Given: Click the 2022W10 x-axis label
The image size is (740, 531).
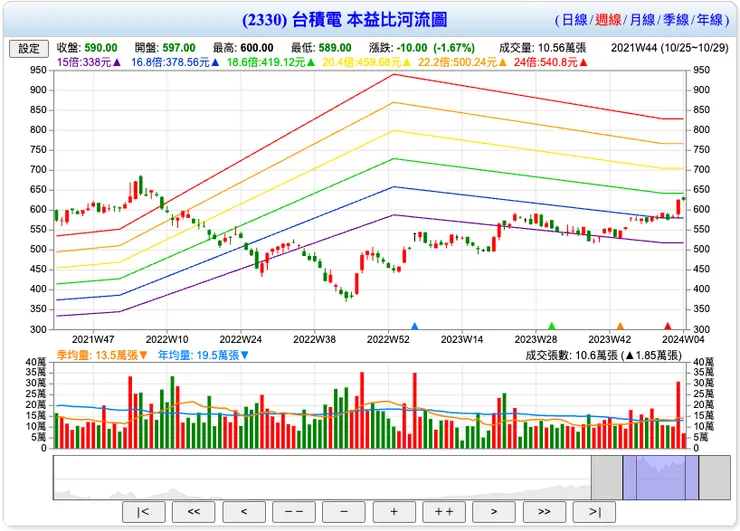Looking at the screenshot, I should coord(167,339).
